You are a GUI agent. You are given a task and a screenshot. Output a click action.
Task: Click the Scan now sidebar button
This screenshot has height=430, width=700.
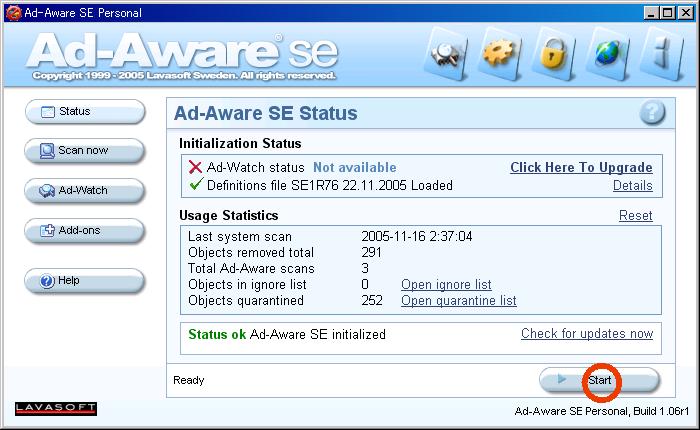point(85,150)
